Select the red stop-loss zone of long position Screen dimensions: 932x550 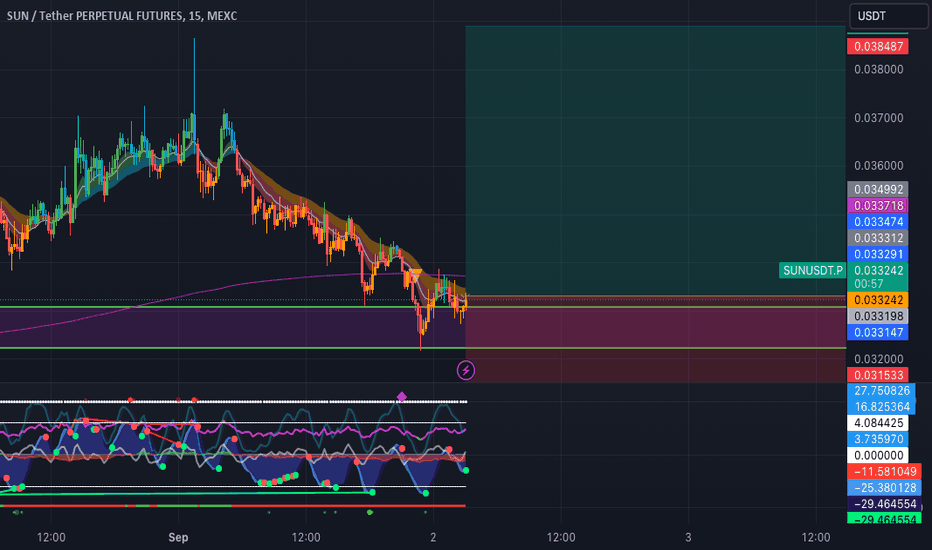point(655,340)
